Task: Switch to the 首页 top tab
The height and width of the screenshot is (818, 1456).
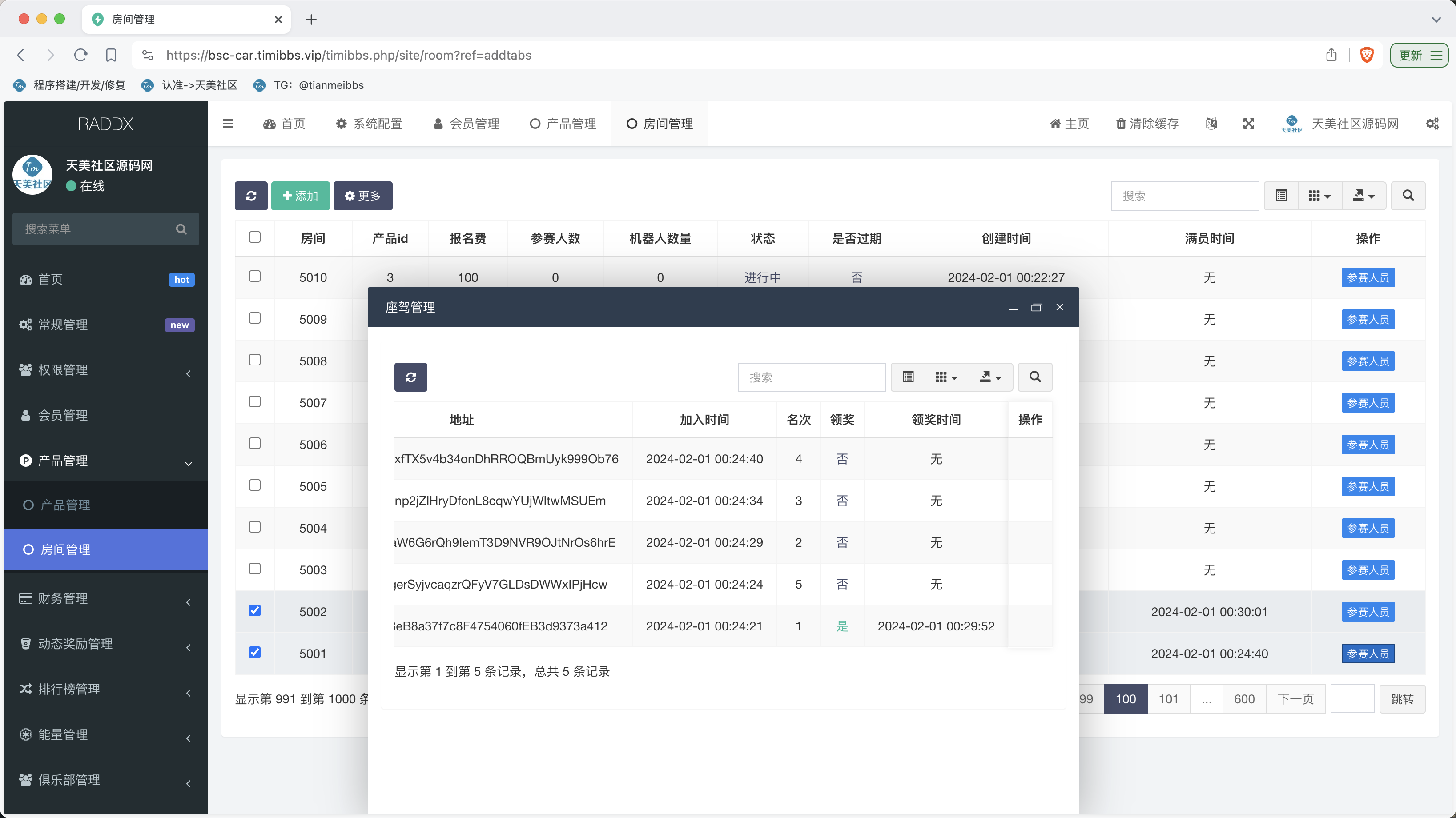Action: coord(284,124)
